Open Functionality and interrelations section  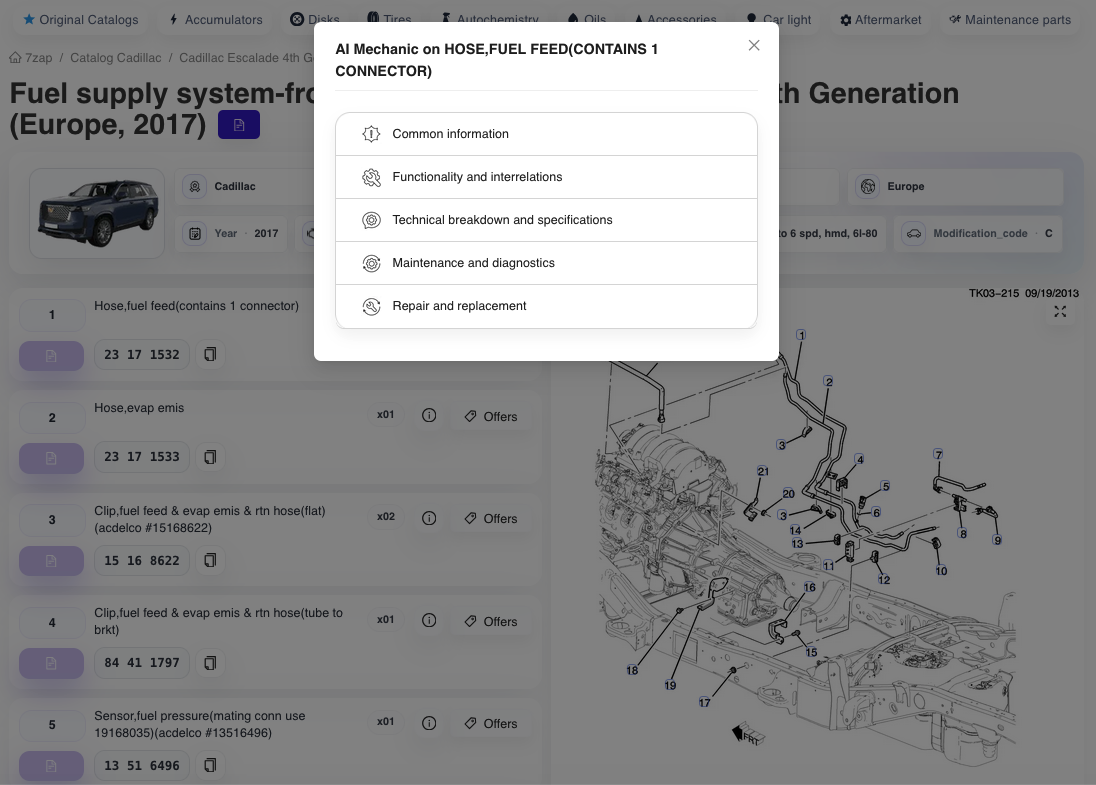546,178
